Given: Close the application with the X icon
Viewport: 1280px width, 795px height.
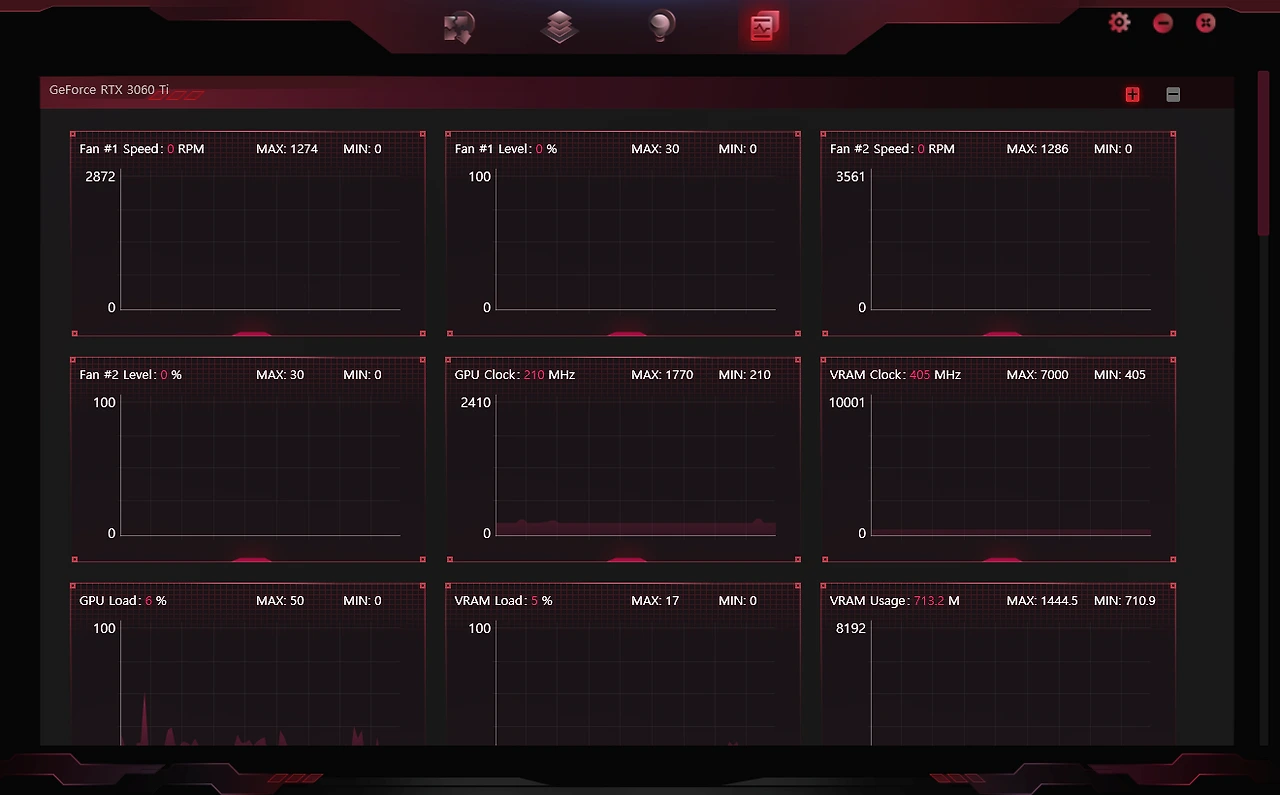Looking at the screenshot, I should click(x=1206, y=22).
